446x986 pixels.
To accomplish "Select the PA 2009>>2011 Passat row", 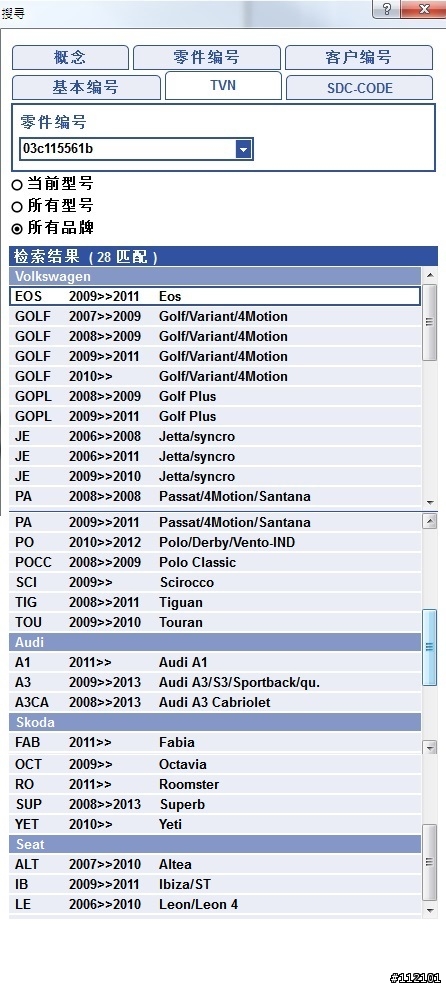I will pos(215,523).
